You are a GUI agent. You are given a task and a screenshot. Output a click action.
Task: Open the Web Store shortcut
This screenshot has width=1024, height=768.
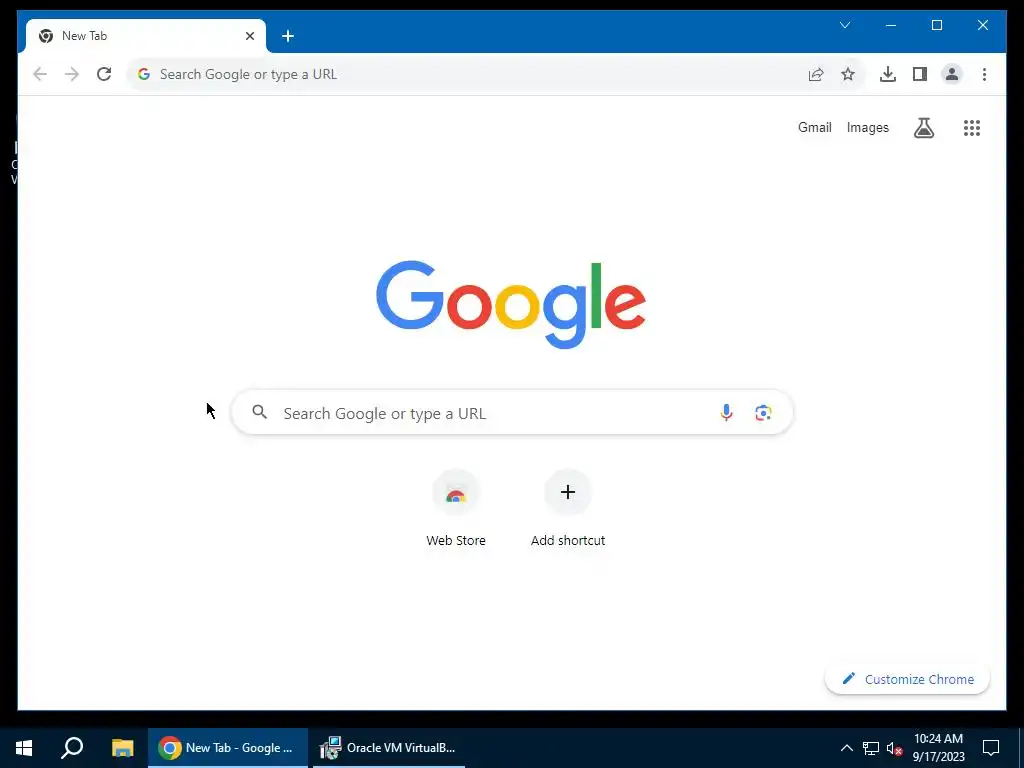(x=456, y=509)
